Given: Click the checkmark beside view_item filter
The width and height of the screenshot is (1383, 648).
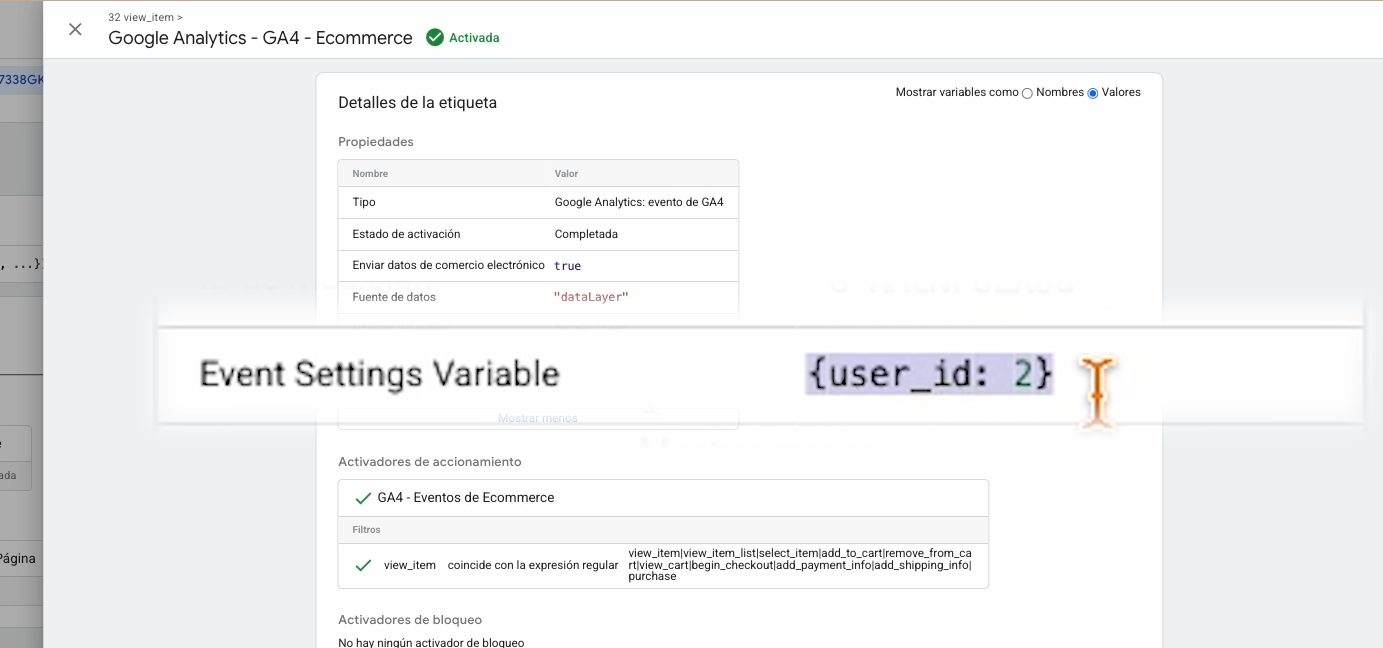Looking at the screenshot, I should (364, 565).
